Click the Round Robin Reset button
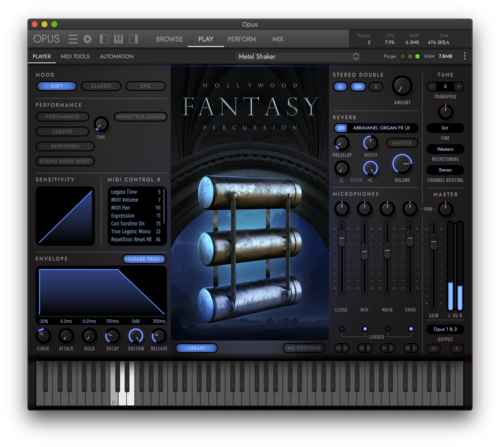The image size is (500, 447). [65, 161]
